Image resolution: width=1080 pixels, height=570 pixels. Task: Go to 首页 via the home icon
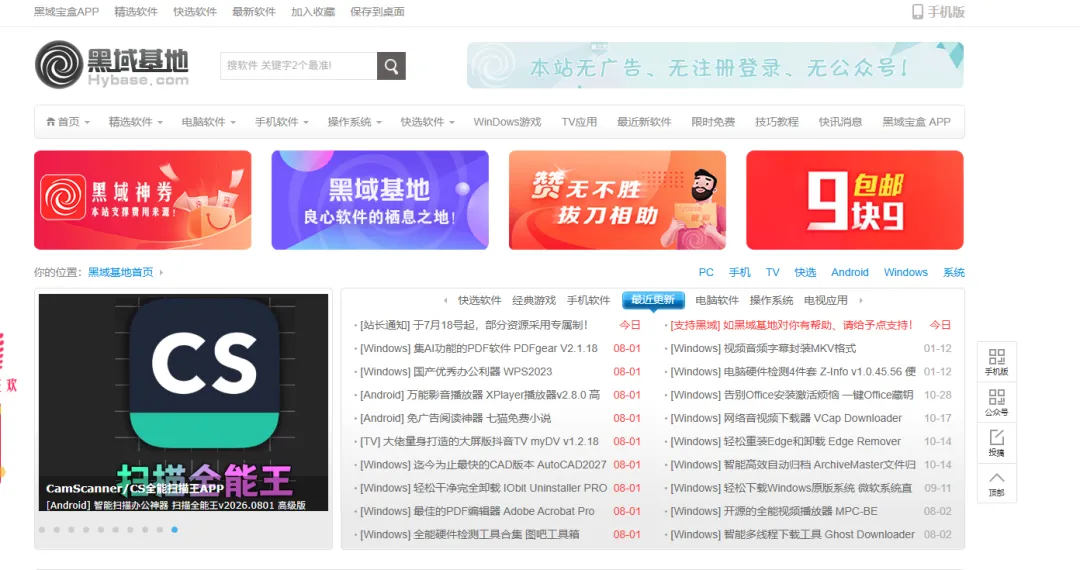[x=63, y=122]
